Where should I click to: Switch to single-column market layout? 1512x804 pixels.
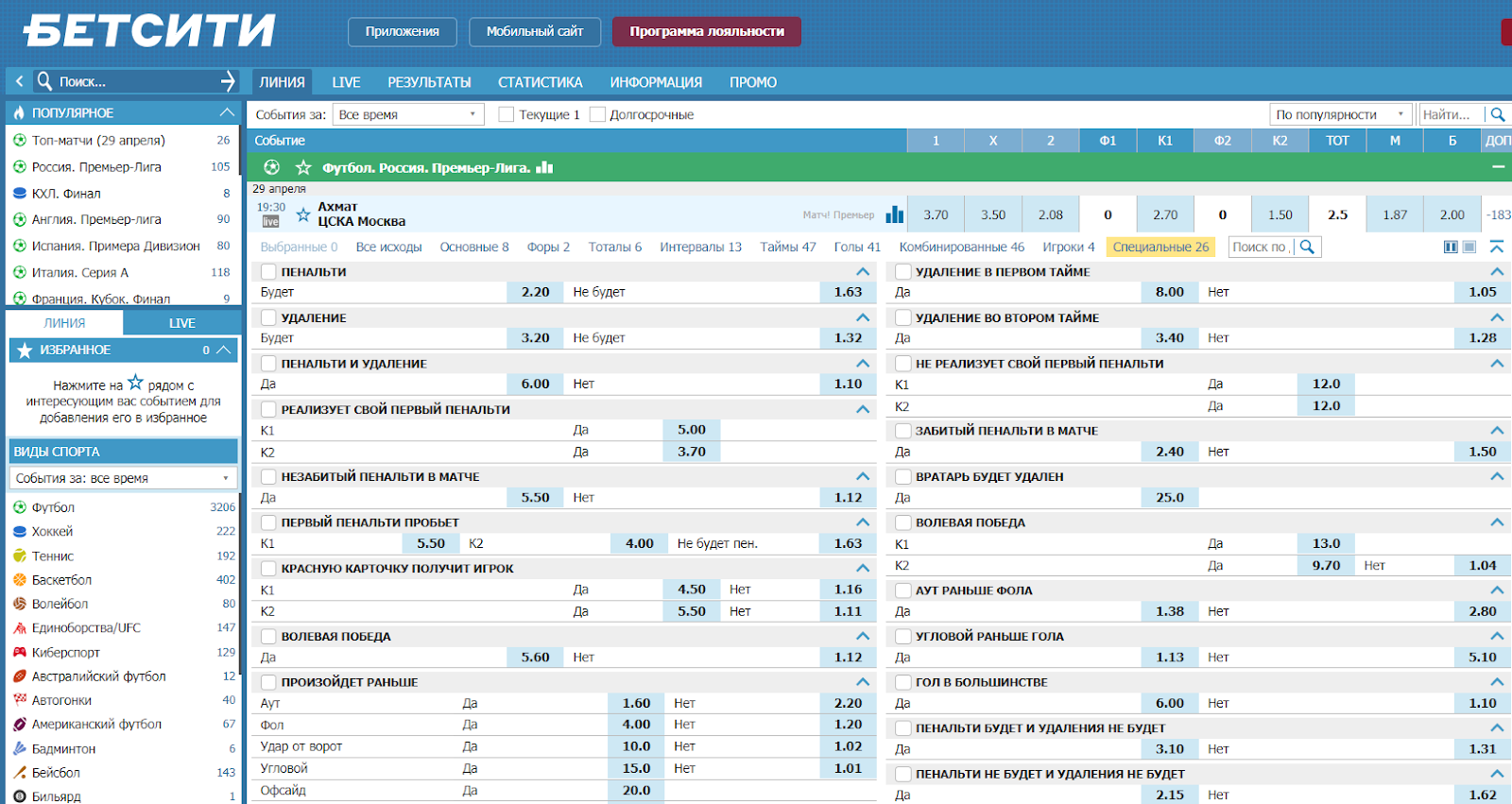coord(1469,247)
